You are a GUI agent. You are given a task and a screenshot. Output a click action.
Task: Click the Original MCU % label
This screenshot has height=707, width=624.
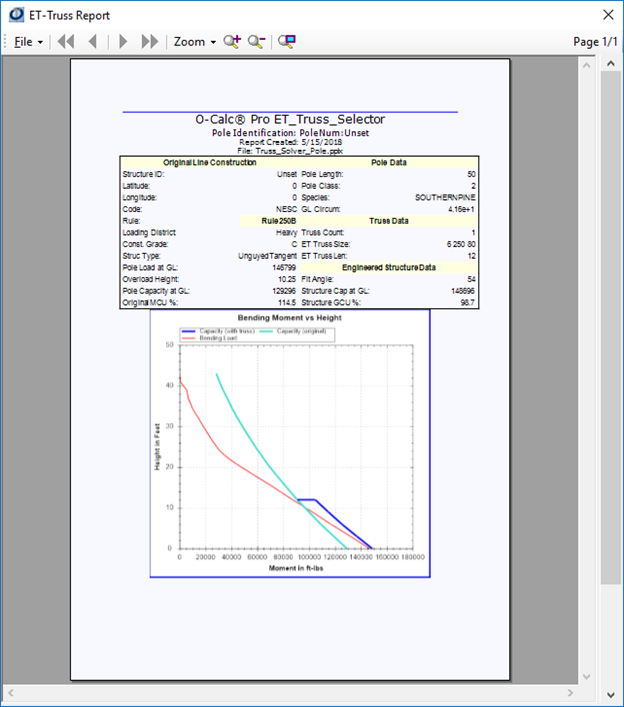150,303
